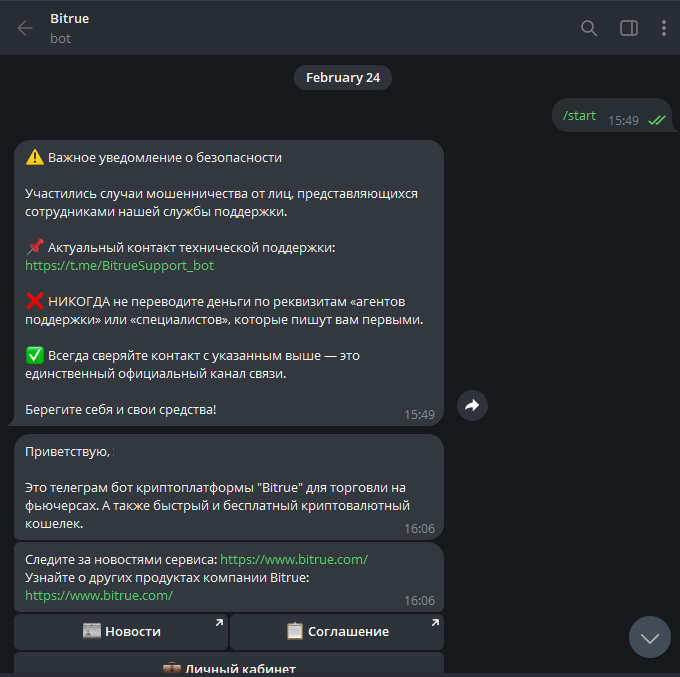Click the pushpin emoji before 'Актуальный контакт'

(35, 247)
